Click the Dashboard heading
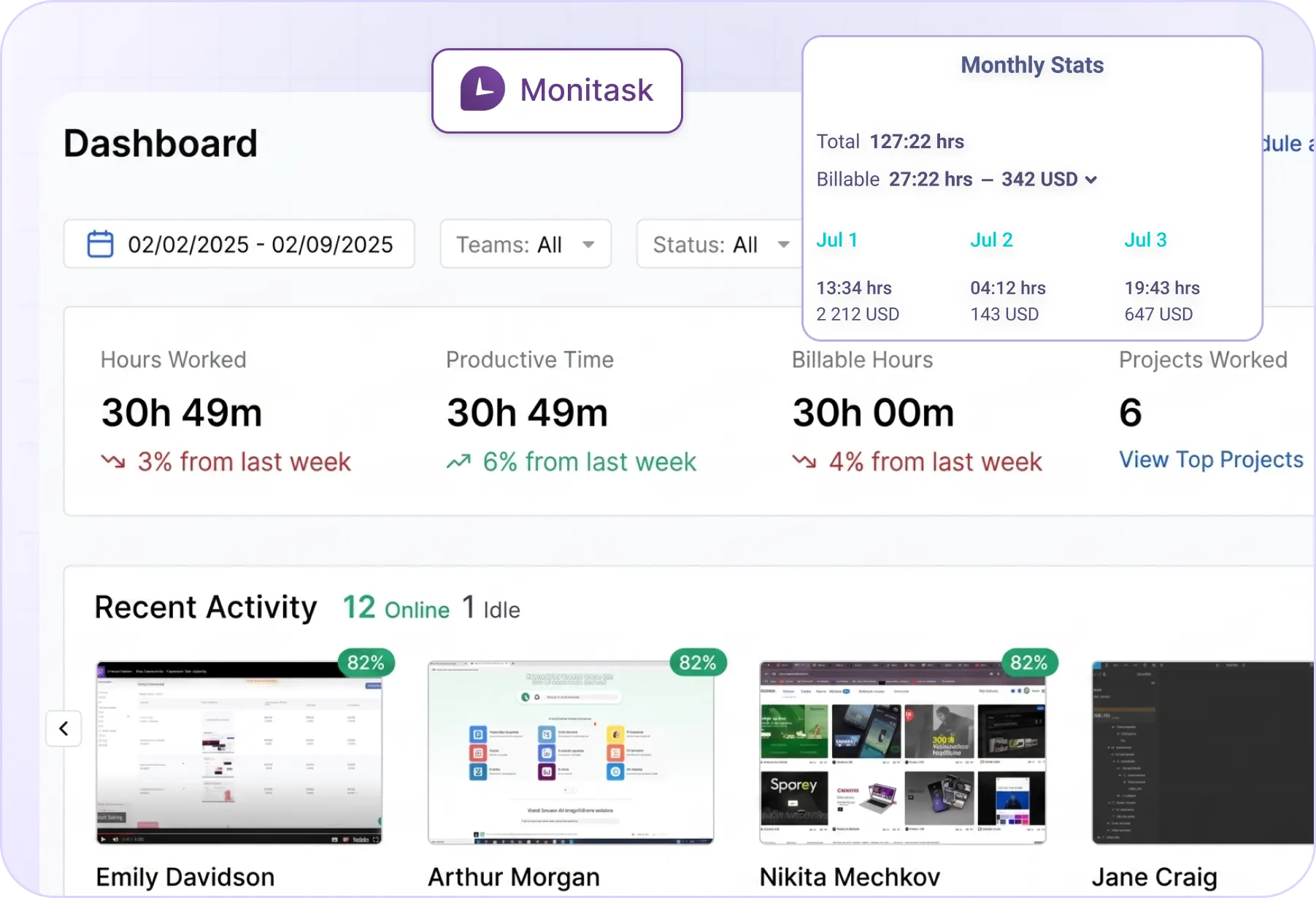 161,143
